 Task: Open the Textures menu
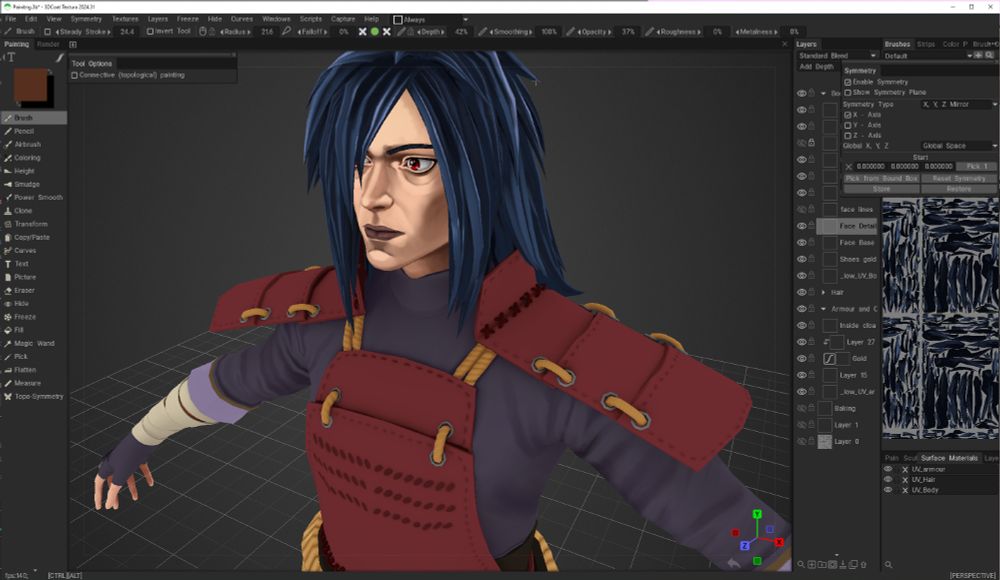click(125, 19)
